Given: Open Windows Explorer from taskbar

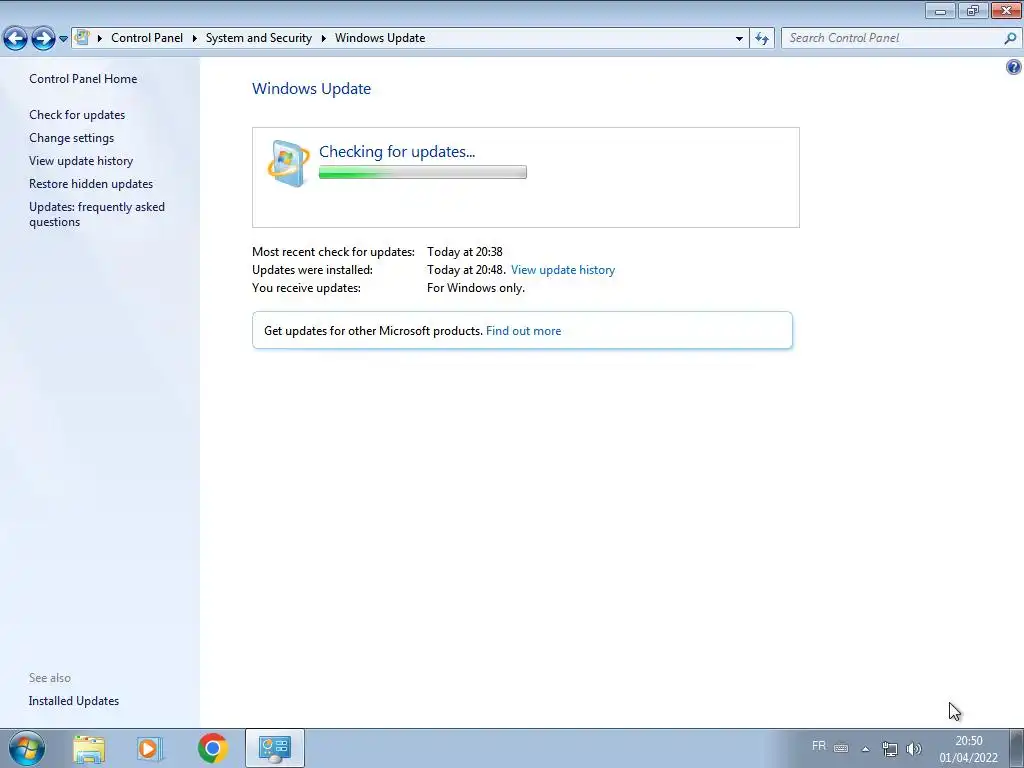Looking at the screenshot, I should point(89,748).
